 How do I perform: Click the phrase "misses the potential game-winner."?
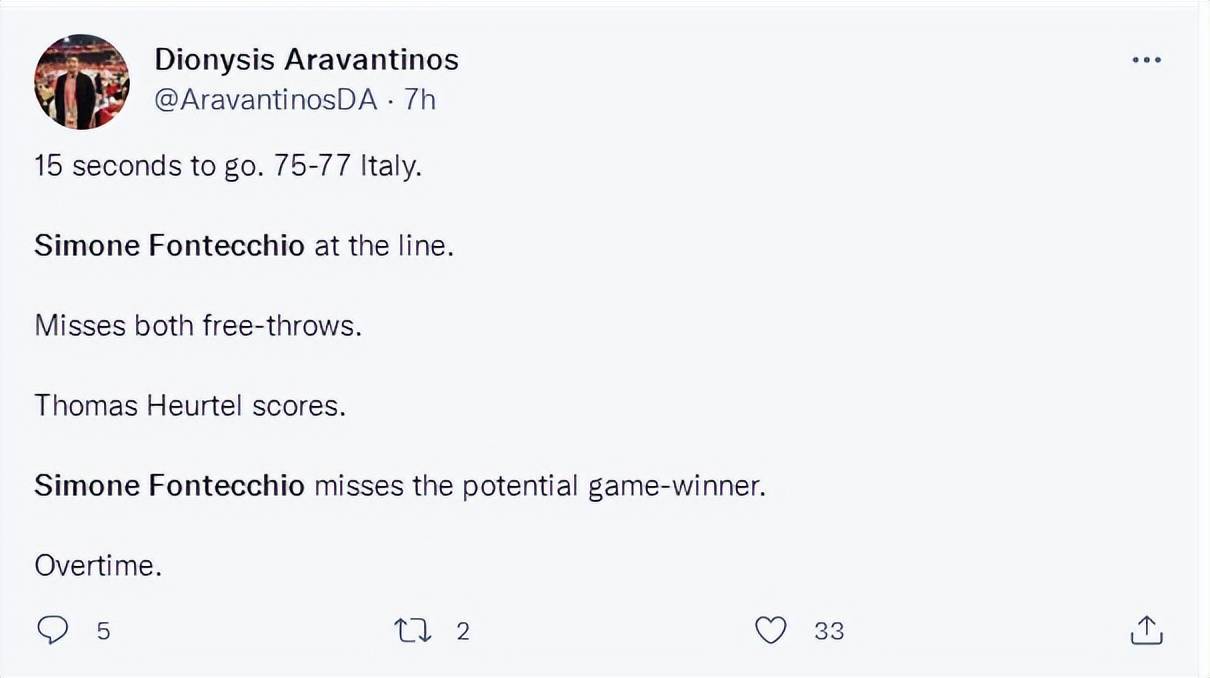(539, 485)
